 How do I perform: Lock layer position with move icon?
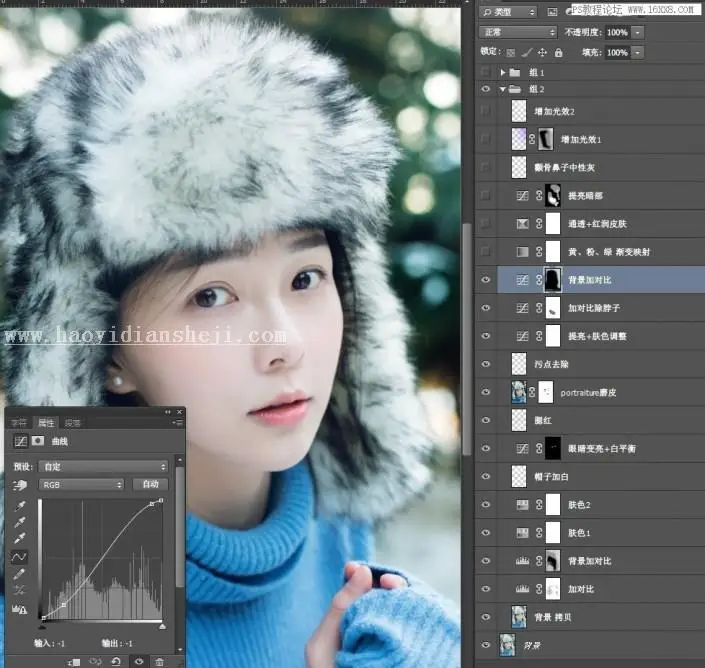point(542,53)
